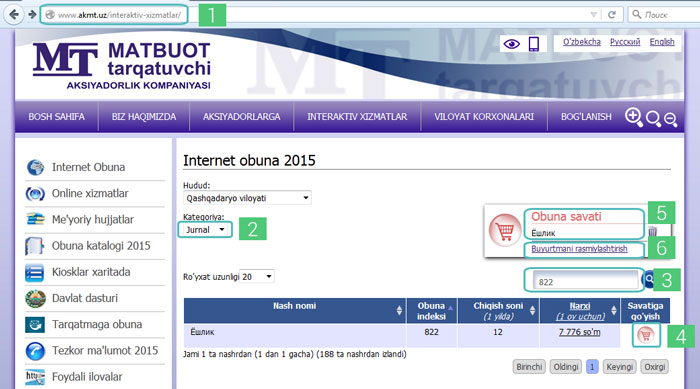Image resolution: width=700 pixels, height=389 pixels.
Task: Open the VILOYAT KORXONALARI menu item
Action: tap(484, 117)
